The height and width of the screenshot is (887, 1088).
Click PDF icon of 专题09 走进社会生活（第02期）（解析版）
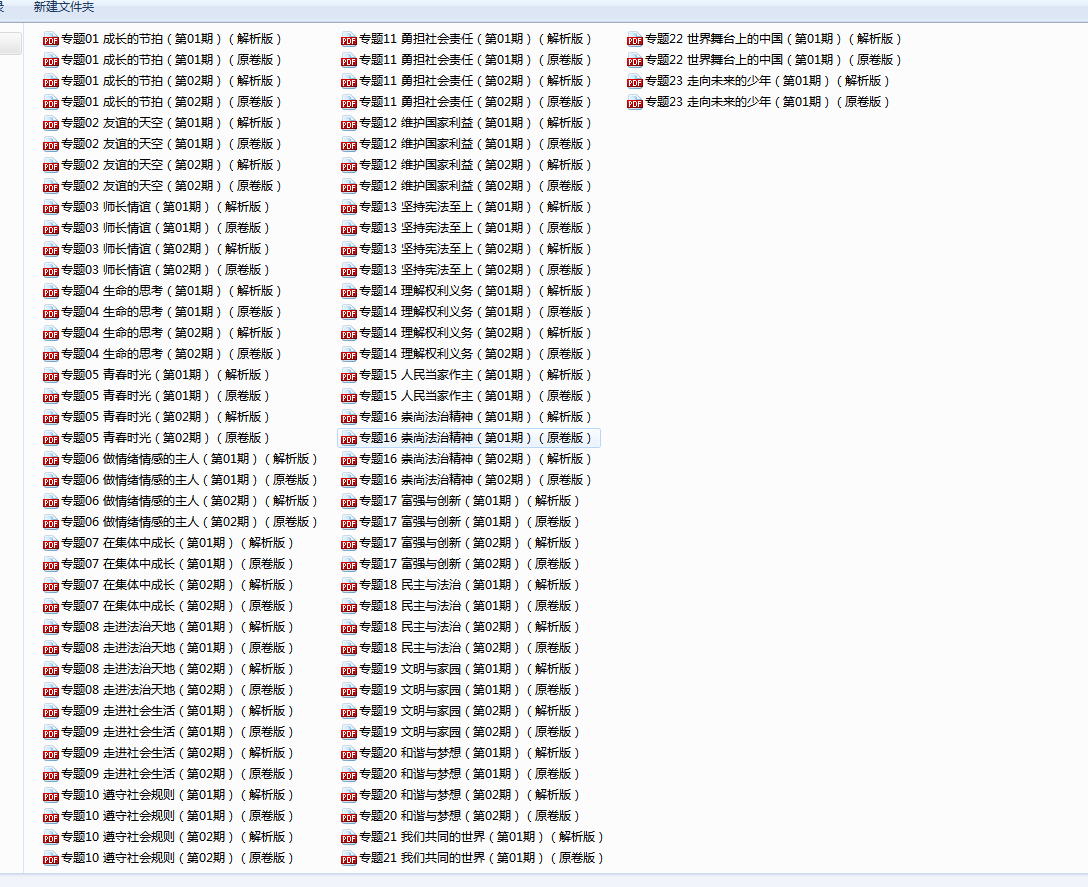click(51, 754)
